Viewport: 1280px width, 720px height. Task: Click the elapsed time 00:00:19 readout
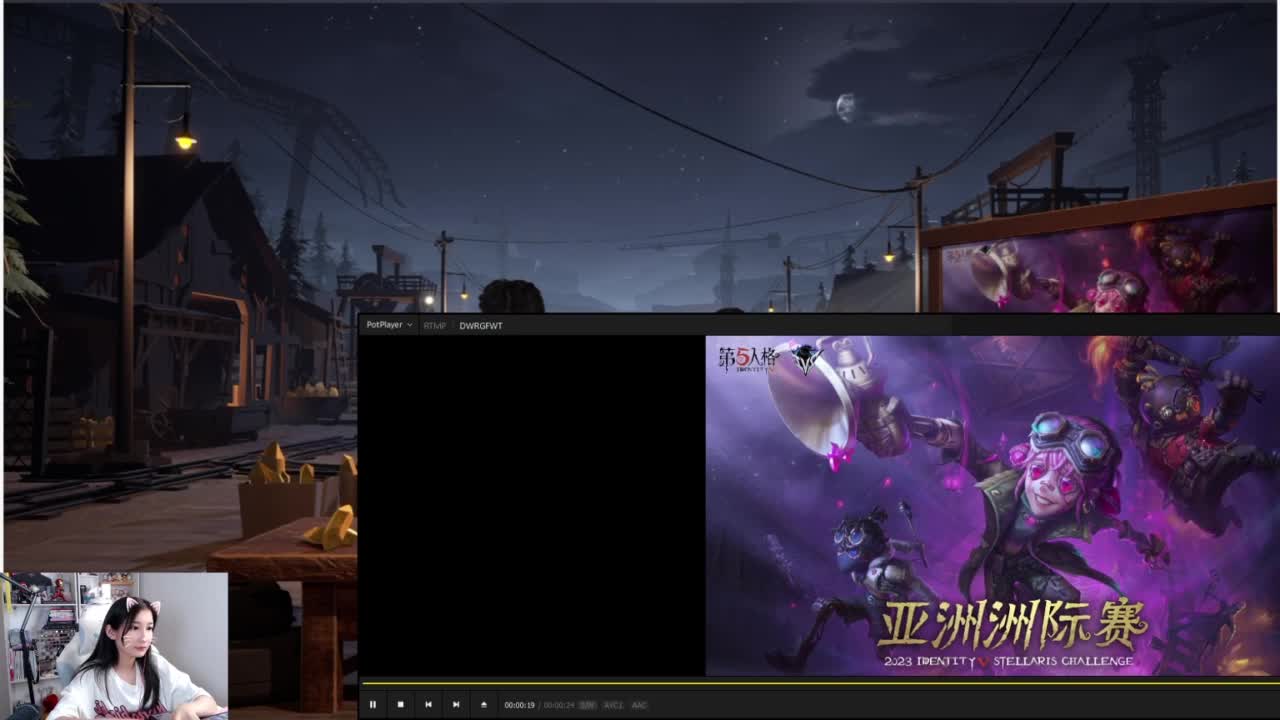pos(519,705)
